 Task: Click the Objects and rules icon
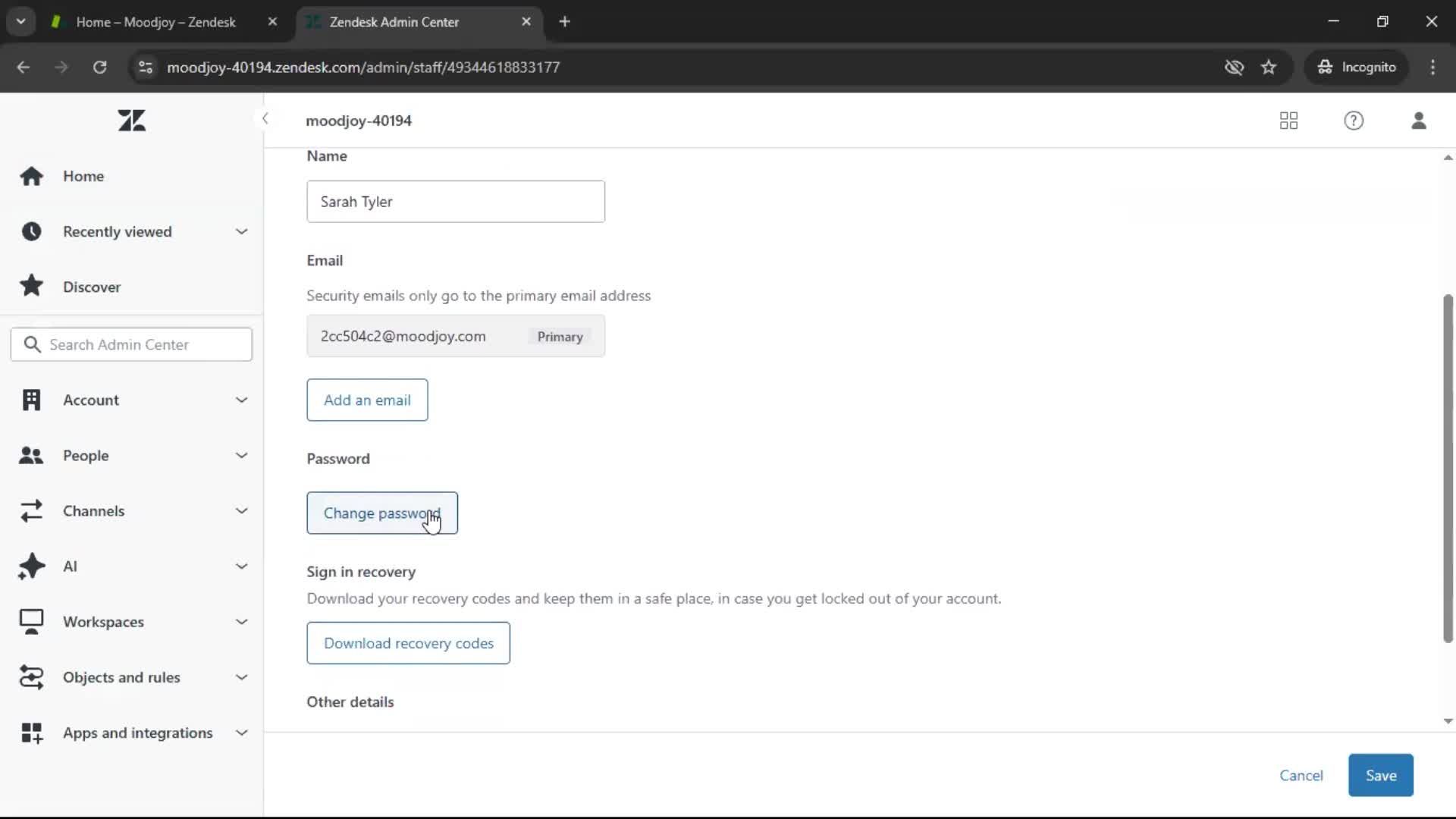[x=32, y=677]
